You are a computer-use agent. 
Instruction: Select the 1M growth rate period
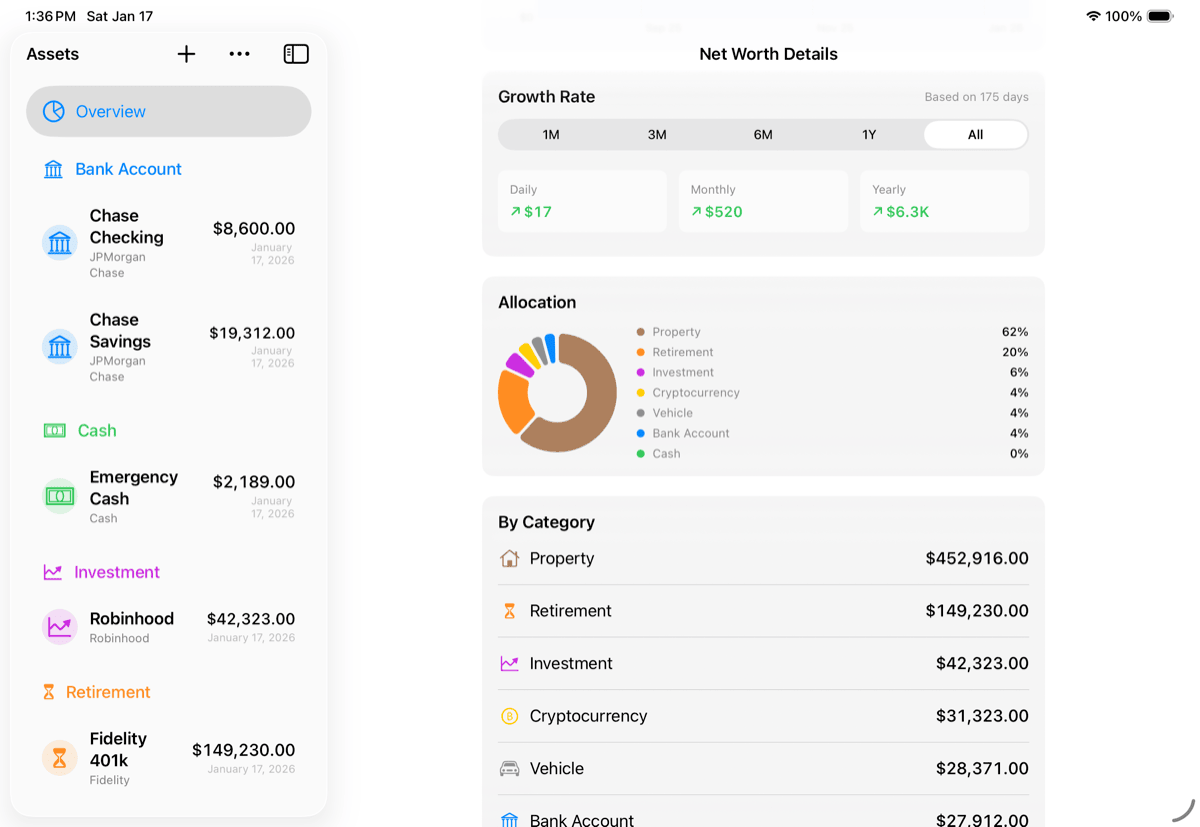pyautogui.click(x=551, y=135)
